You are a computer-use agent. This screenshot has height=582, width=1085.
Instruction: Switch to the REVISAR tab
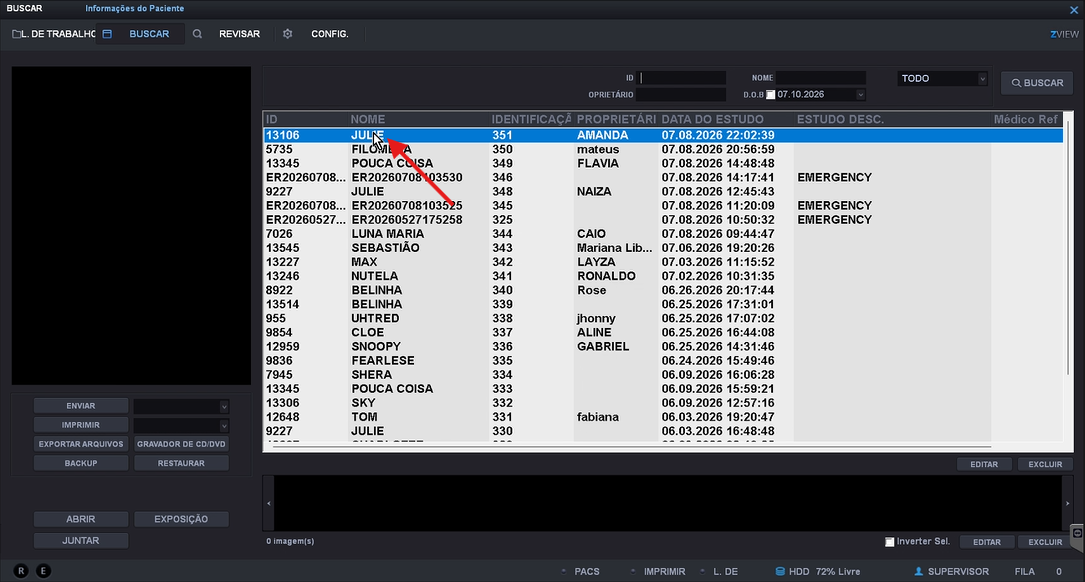click(239, 34)
